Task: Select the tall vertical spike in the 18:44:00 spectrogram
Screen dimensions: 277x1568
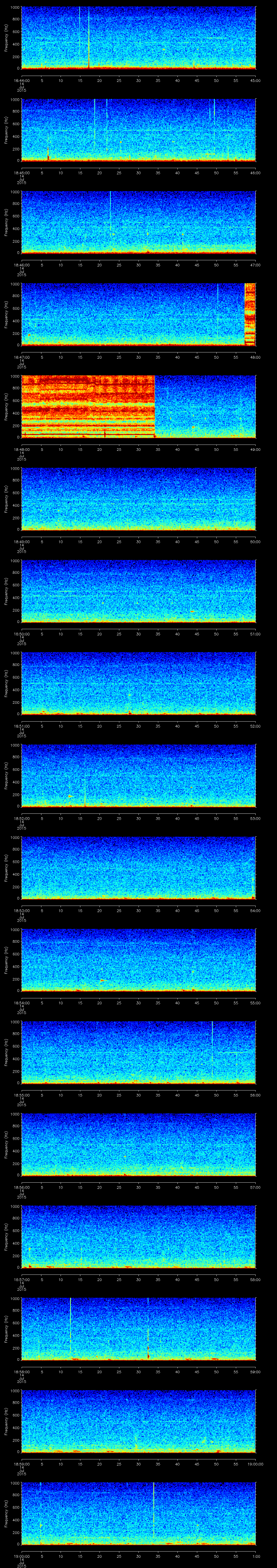Action: coord(89,38)
